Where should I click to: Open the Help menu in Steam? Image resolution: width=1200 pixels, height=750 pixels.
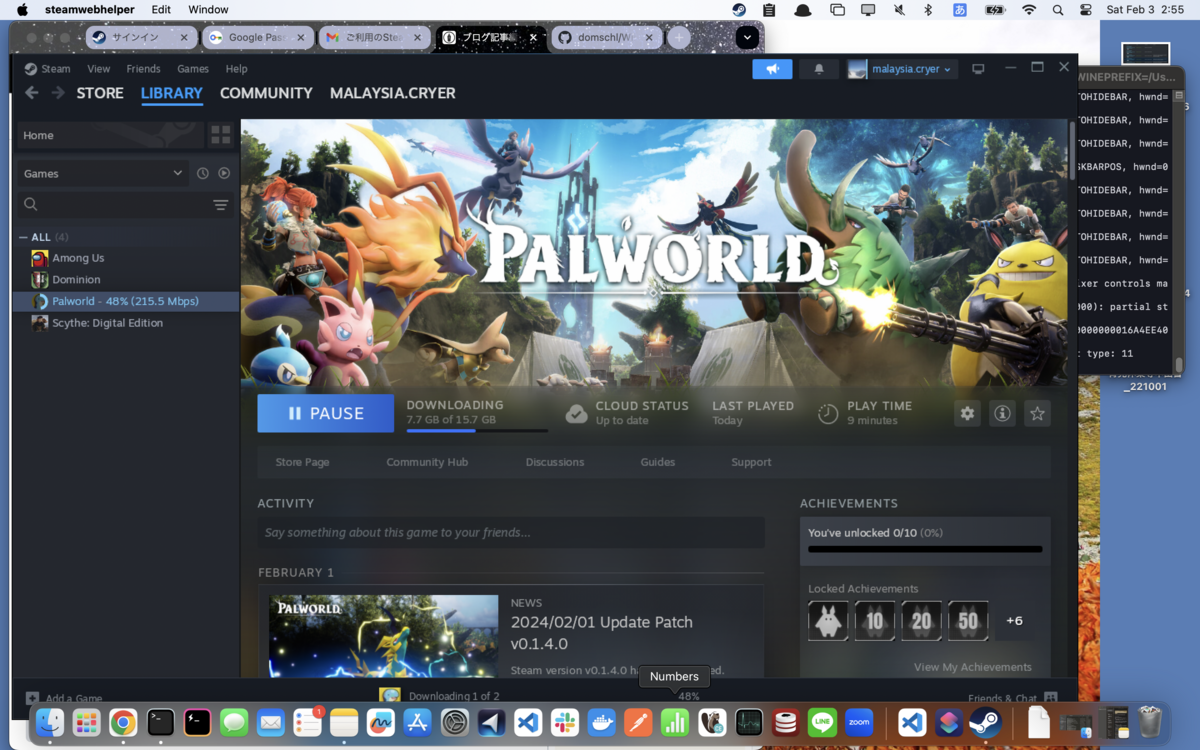coord(236,69)
